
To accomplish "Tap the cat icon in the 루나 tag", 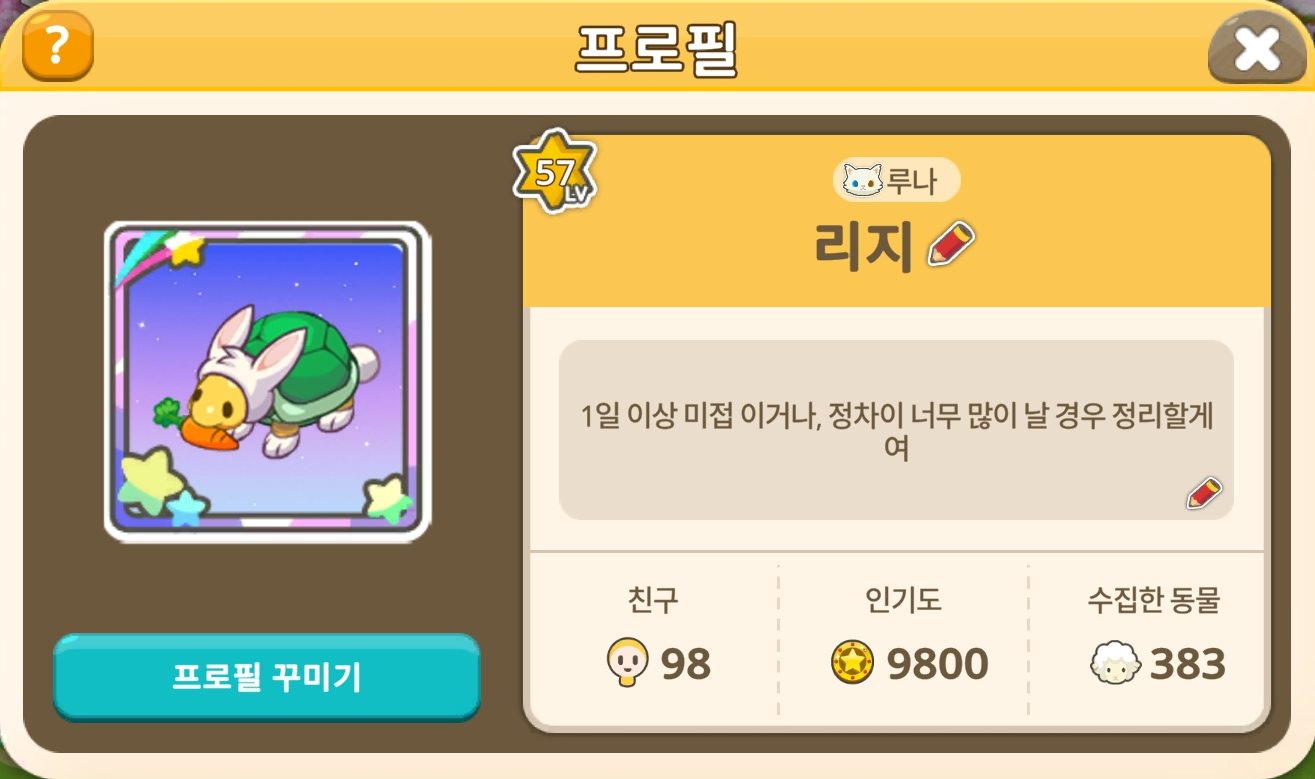I will pos(863,180).
